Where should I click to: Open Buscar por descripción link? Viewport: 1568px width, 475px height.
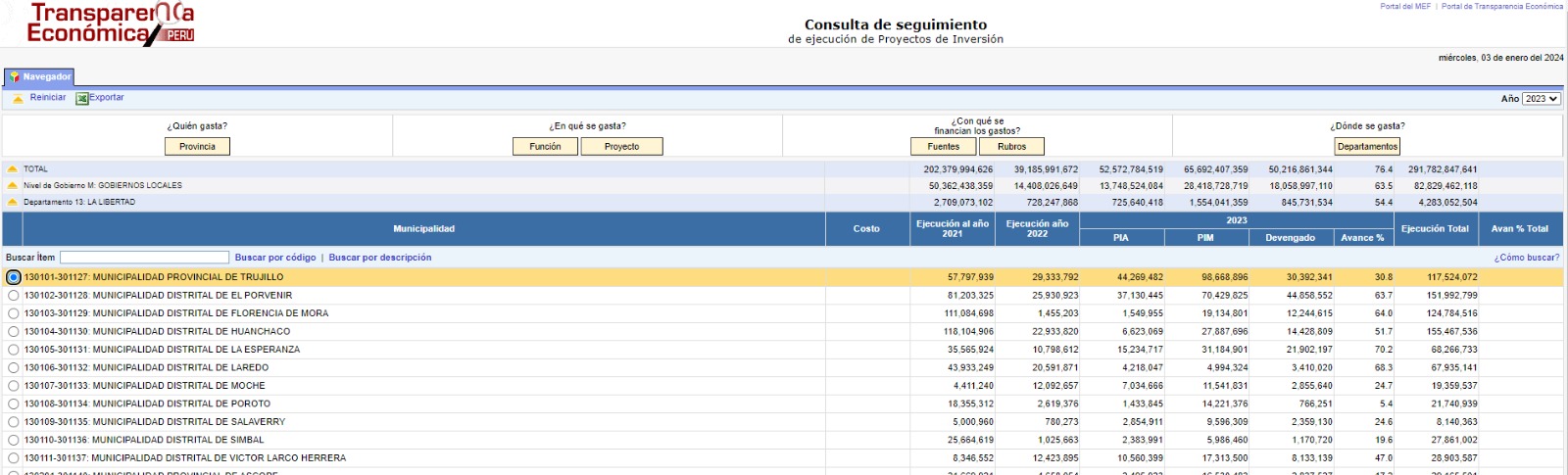(379, 258)
